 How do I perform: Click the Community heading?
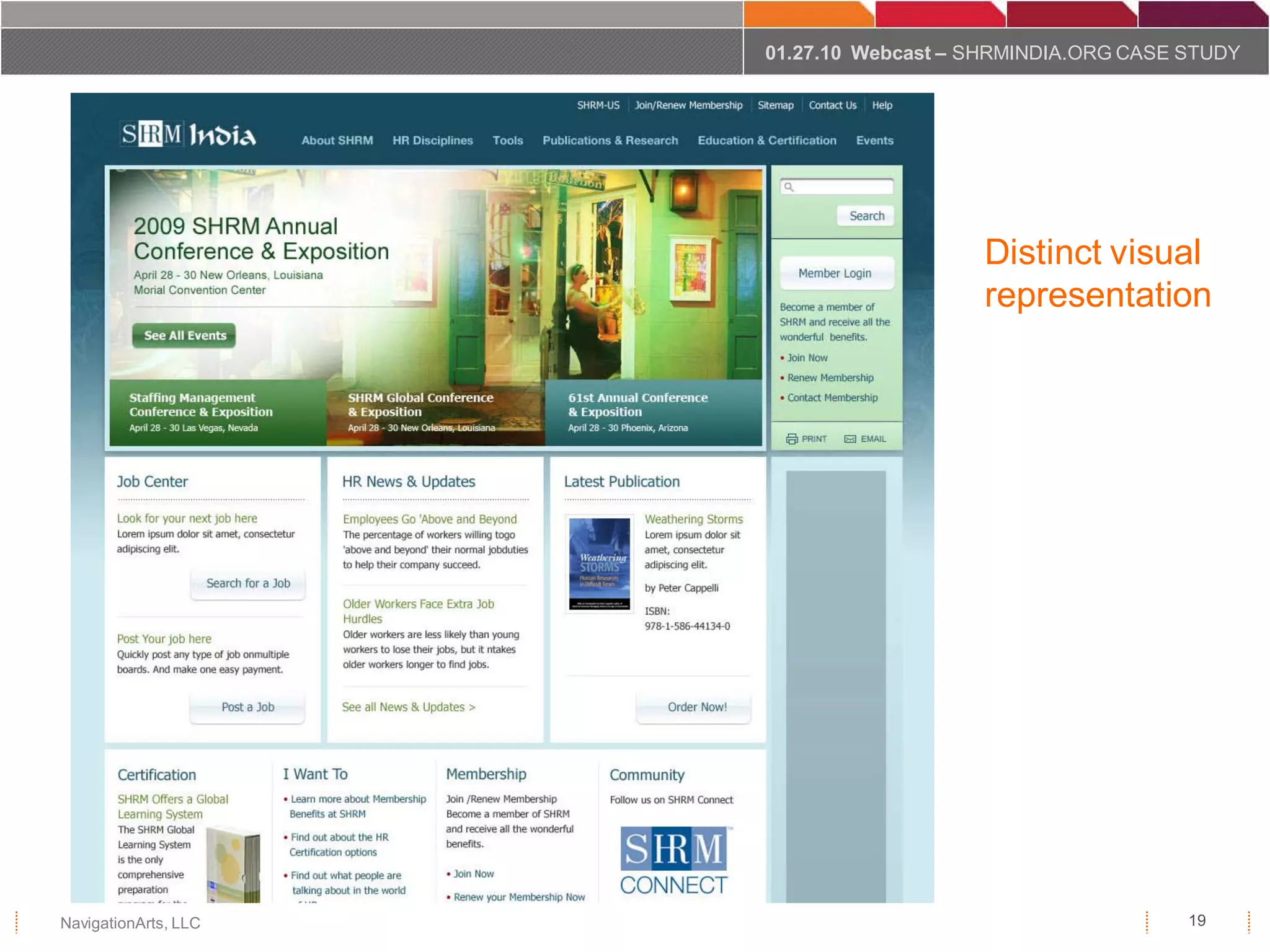[x=647, y=775]
